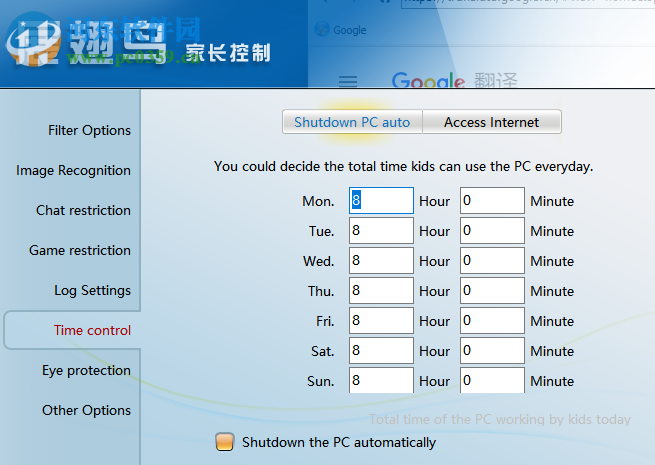Click the Friday Minute input box
The width and height of the screenshot is (655, 465).
[492, 321]
